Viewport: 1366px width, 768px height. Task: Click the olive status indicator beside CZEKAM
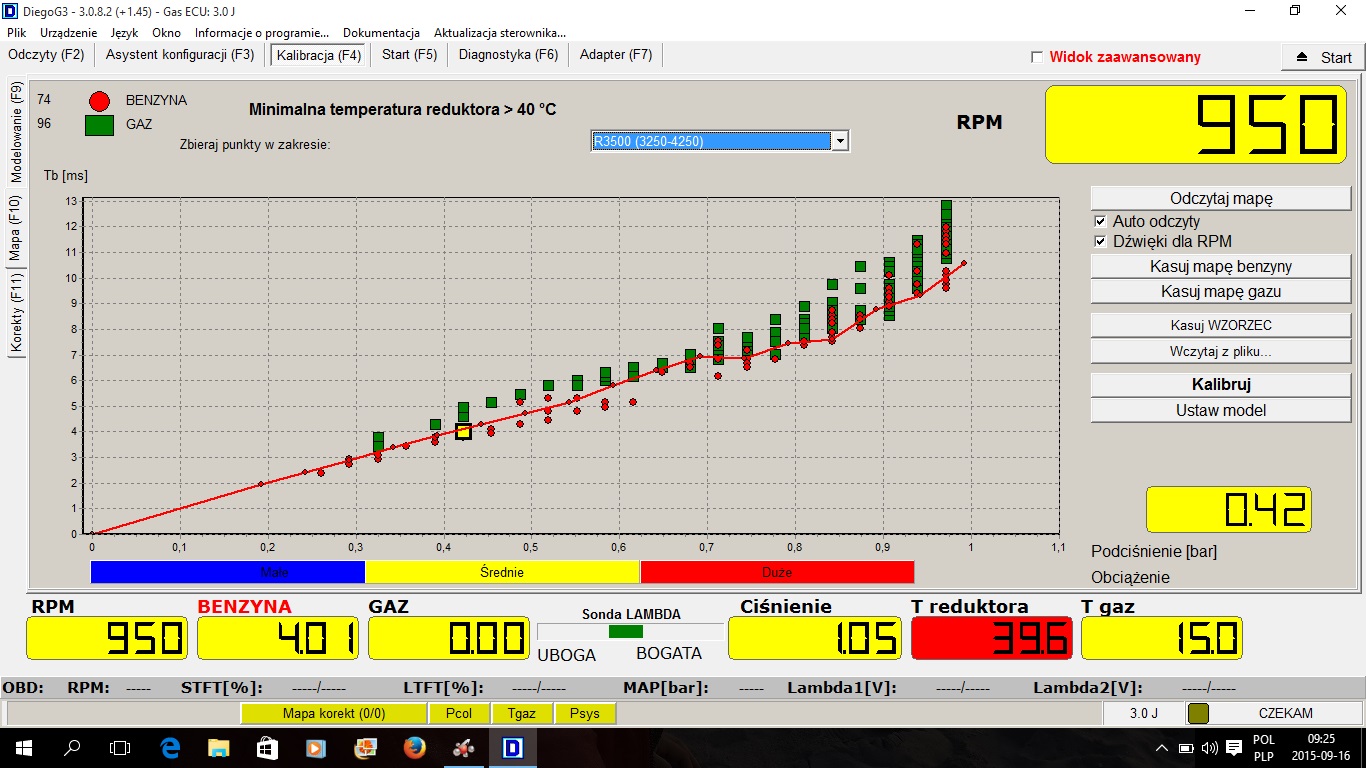point(1197,713)
